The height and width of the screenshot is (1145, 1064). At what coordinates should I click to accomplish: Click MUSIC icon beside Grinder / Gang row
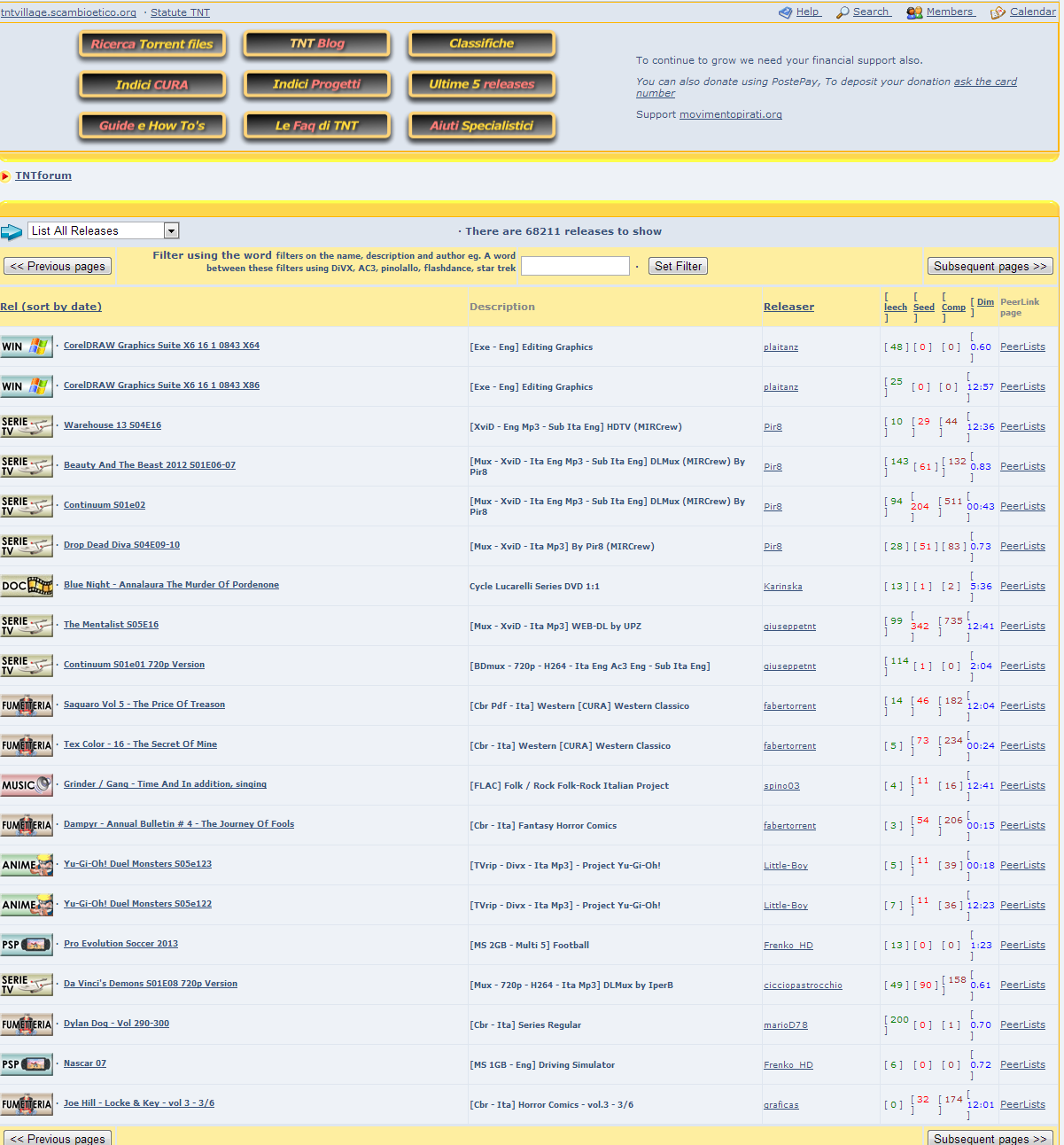pos(27,785)
